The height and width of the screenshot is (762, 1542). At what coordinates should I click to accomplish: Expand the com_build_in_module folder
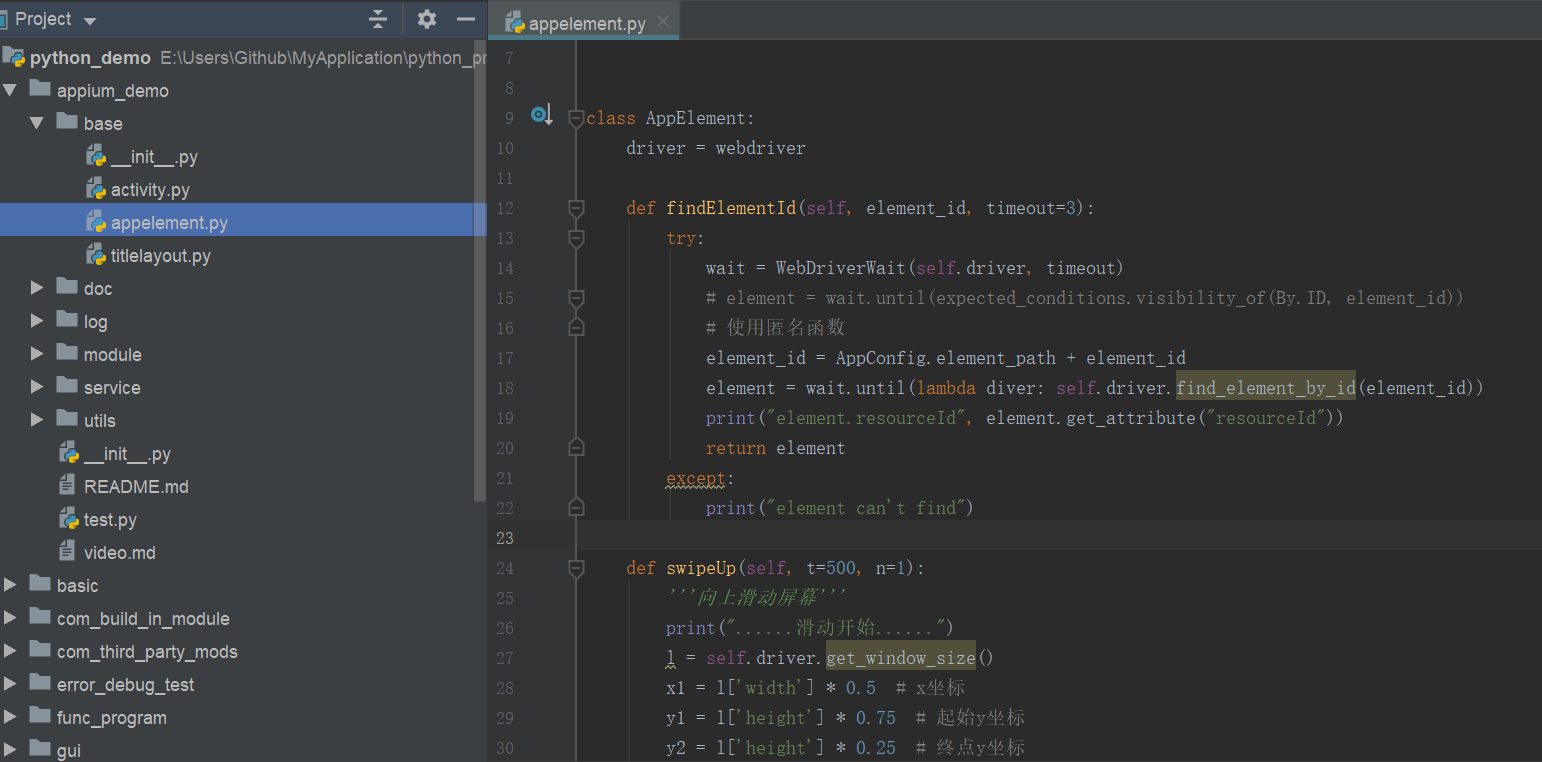(x=10, y=618)
